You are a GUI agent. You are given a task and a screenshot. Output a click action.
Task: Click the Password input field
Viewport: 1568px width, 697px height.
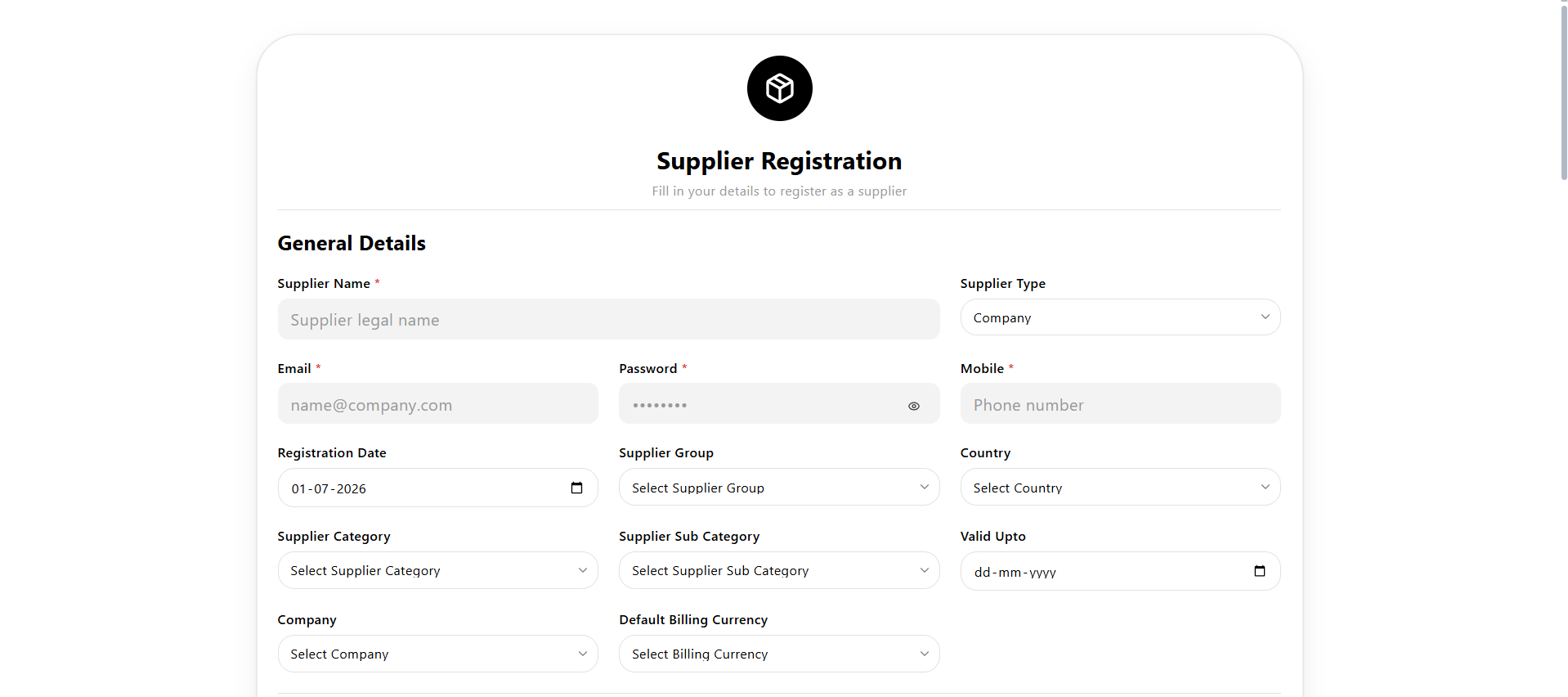(x=779, y=403)
